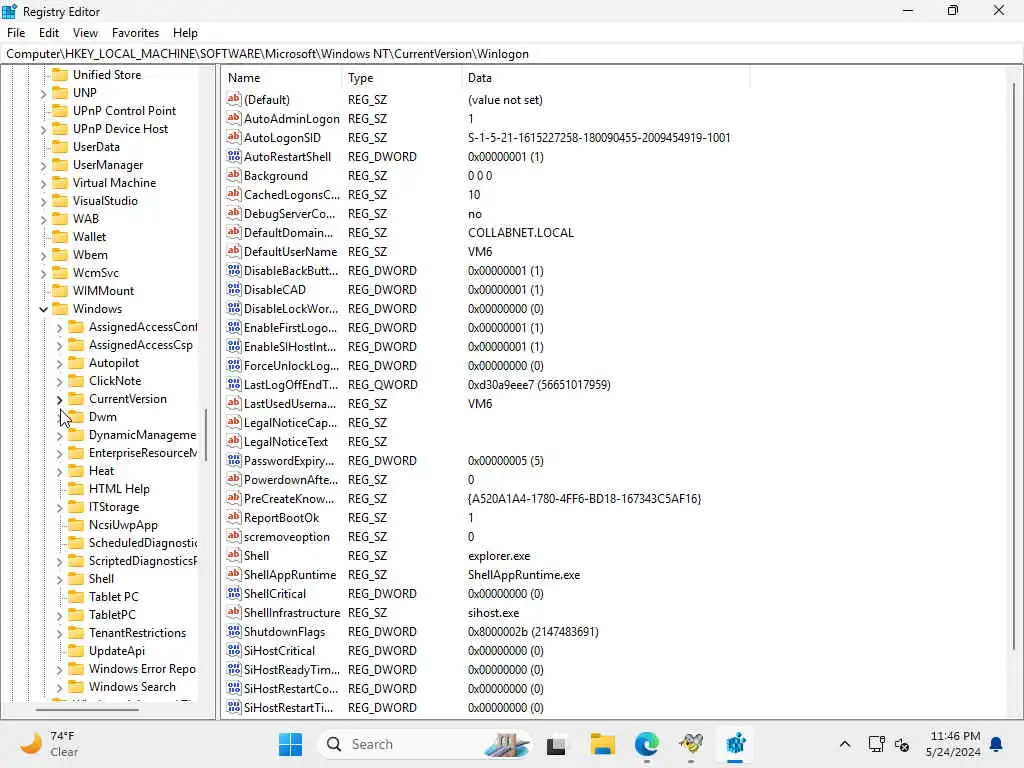The width and height of the screenshot is (1024, 768).
Task: Open the Help menu
Action: (185, 33)
